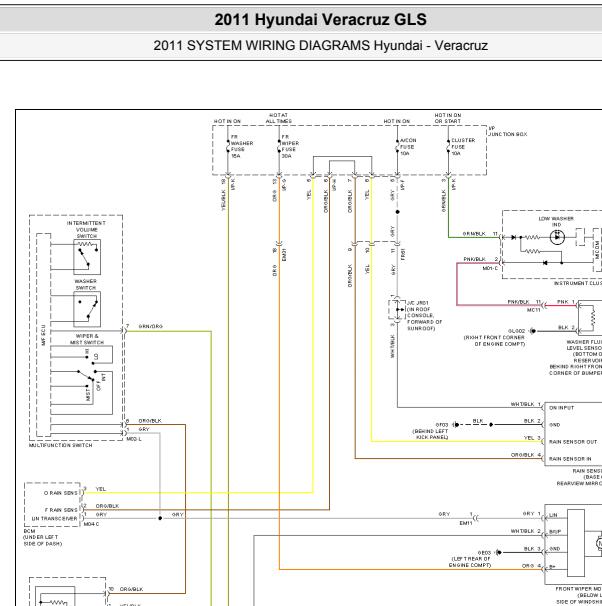Image resolution: width=602 pixels, height=606 pixels.
Task: Select the 'GRN/BLK 11' wire label
Action: [x=480, y=234]
